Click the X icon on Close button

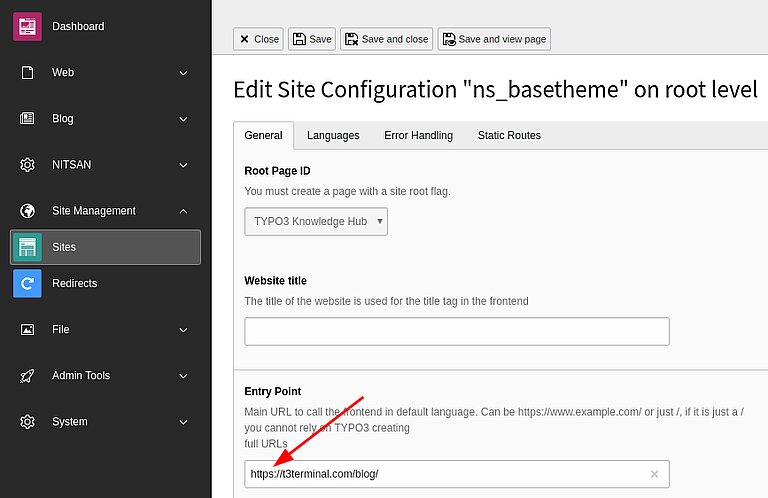(x=244, y=39)
